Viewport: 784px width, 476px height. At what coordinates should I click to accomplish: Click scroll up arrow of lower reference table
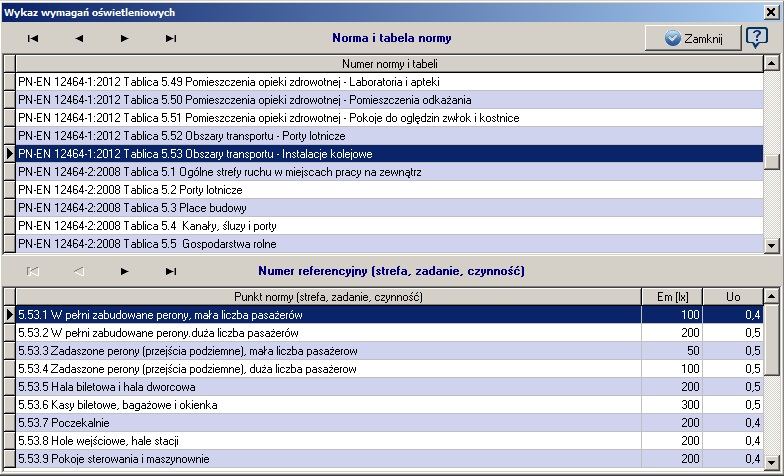(x=772, y=296)
